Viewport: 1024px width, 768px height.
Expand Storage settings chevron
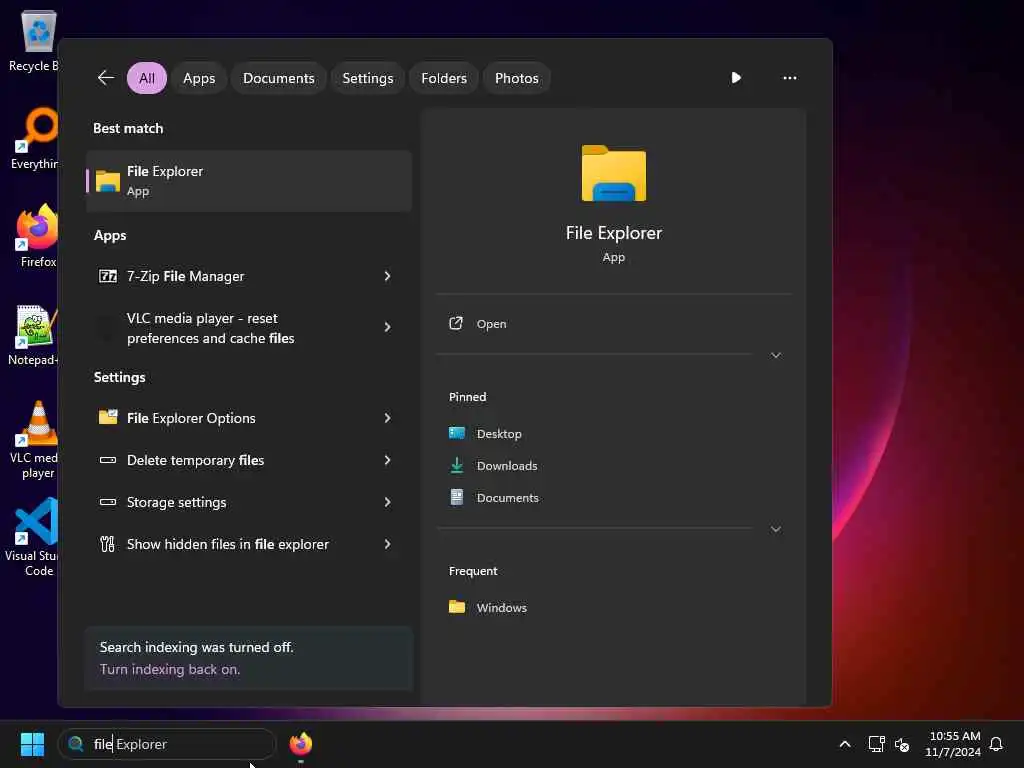(387, 502)
